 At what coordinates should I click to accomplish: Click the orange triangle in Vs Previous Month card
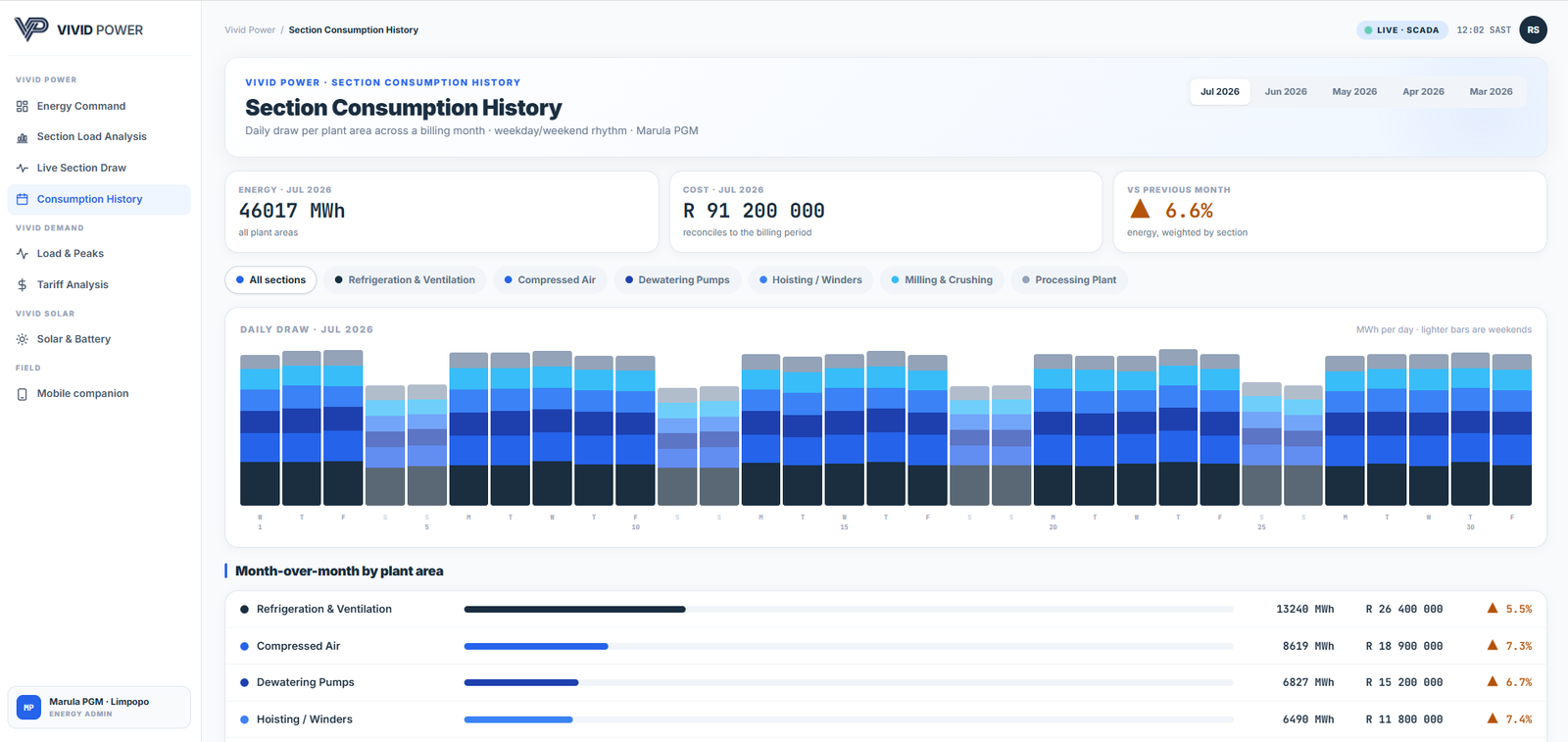tap(1140, 209)
